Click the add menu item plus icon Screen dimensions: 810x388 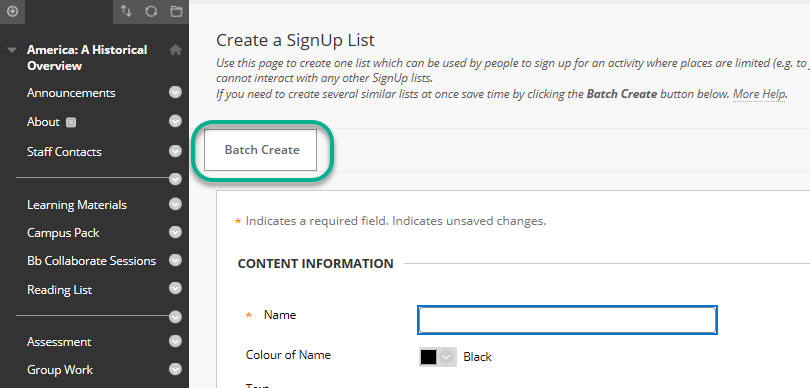pyautogui.click(x=12, y=11)
